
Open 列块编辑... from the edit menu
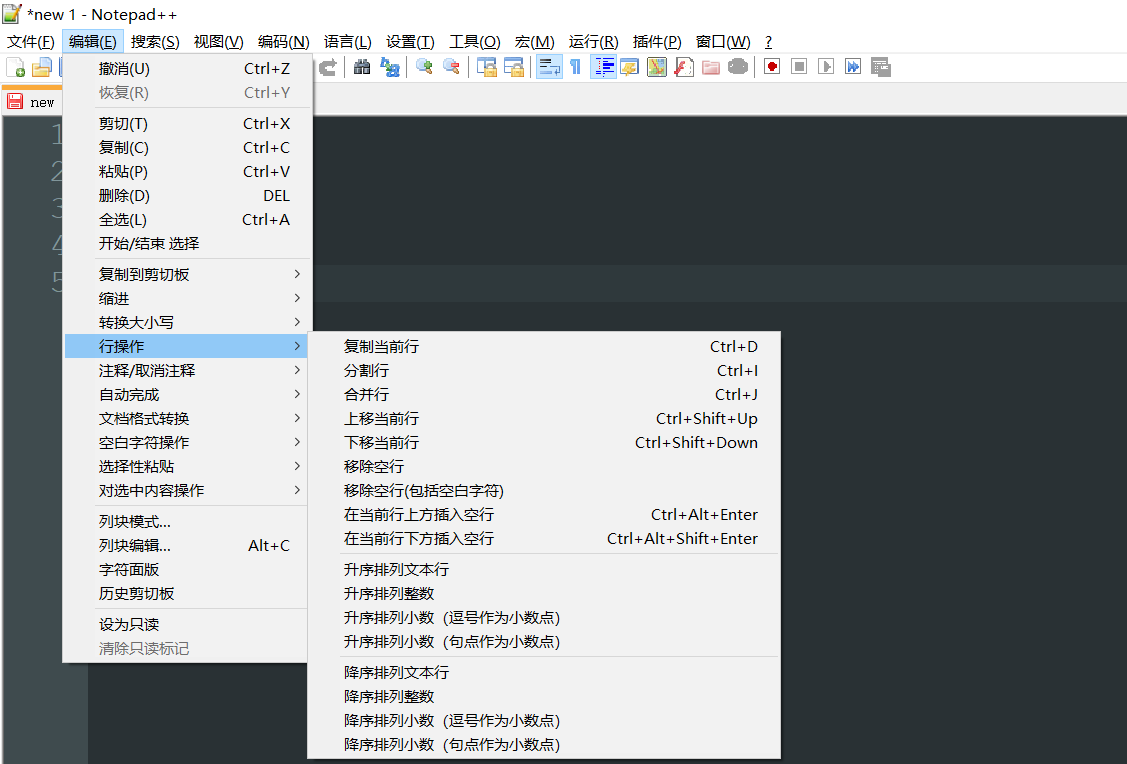tap(188, 546)
